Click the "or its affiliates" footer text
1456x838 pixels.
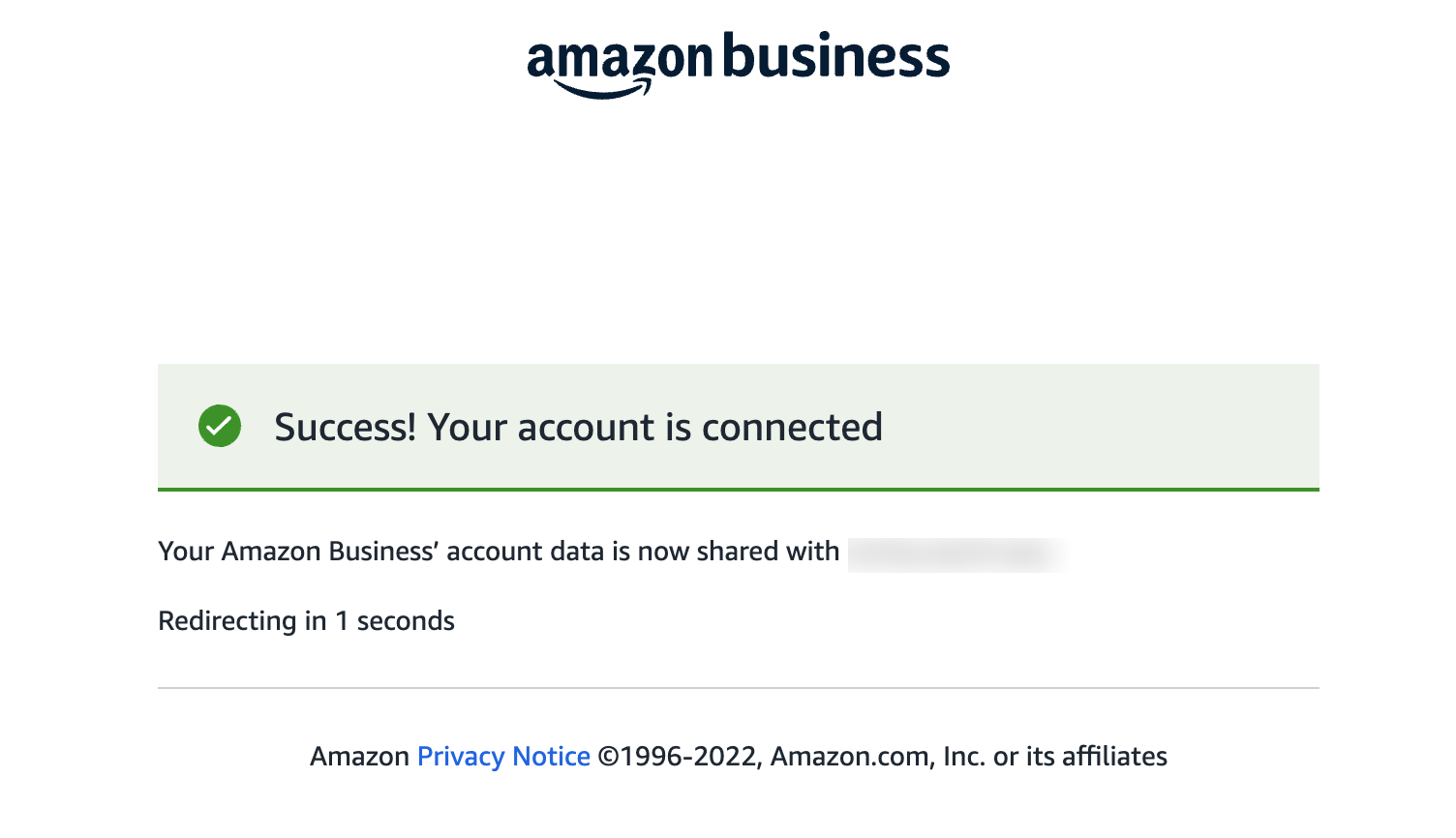tap(1080, 756)
